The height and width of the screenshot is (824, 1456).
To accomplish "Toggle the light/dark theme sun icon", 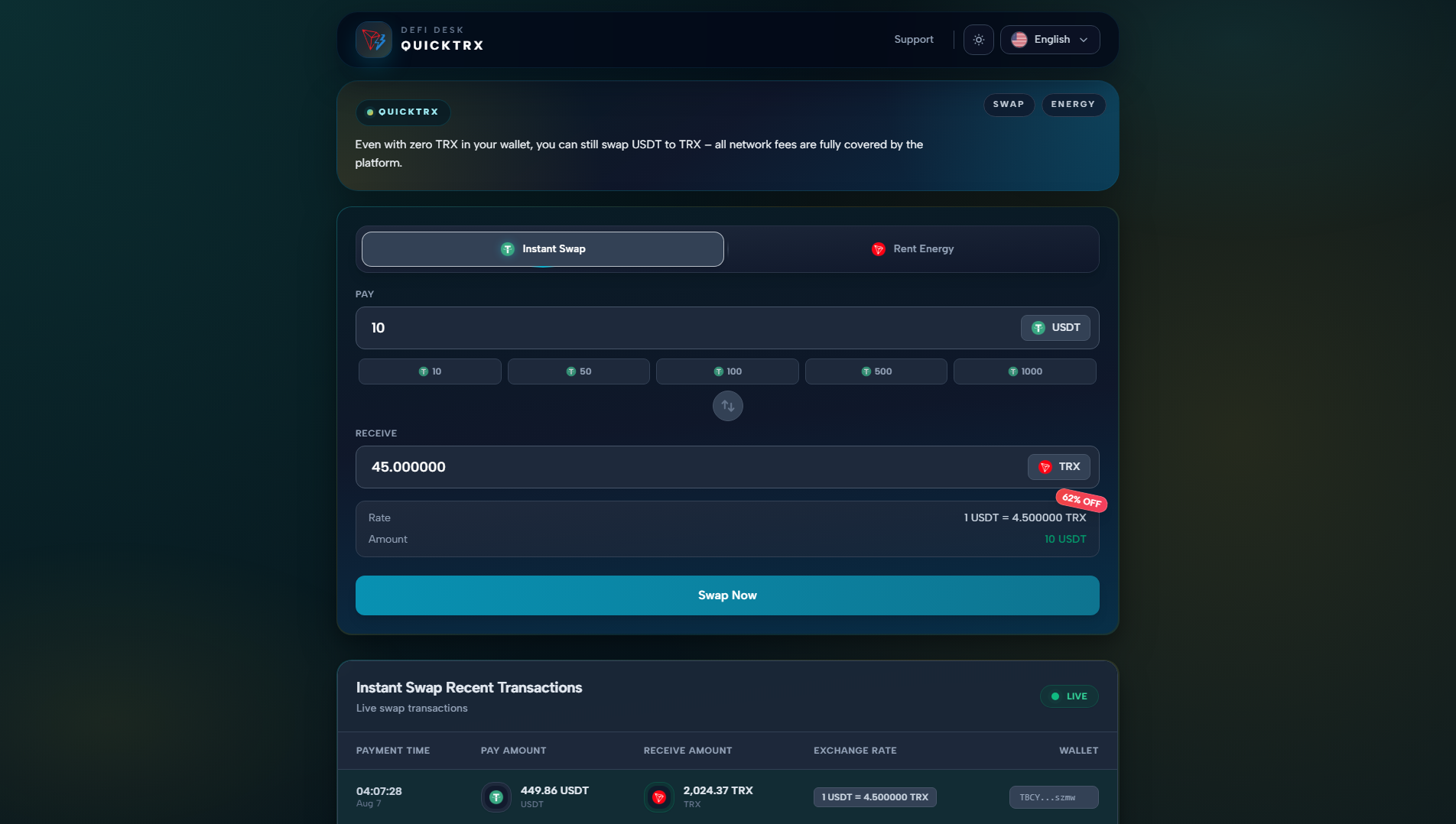I will pos(979,40).
